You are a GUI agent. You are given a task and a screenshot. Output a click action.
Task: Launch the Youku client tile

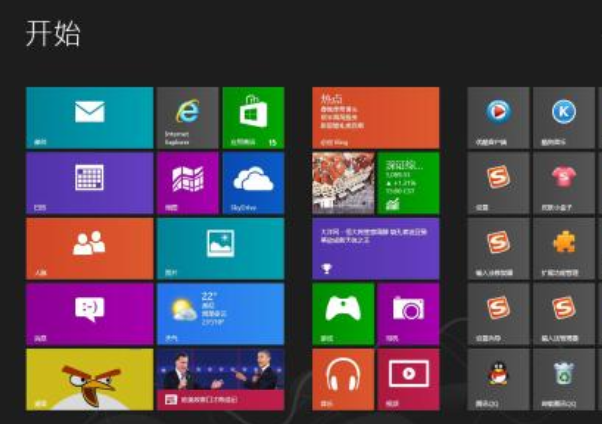click(x=498, y=118)
